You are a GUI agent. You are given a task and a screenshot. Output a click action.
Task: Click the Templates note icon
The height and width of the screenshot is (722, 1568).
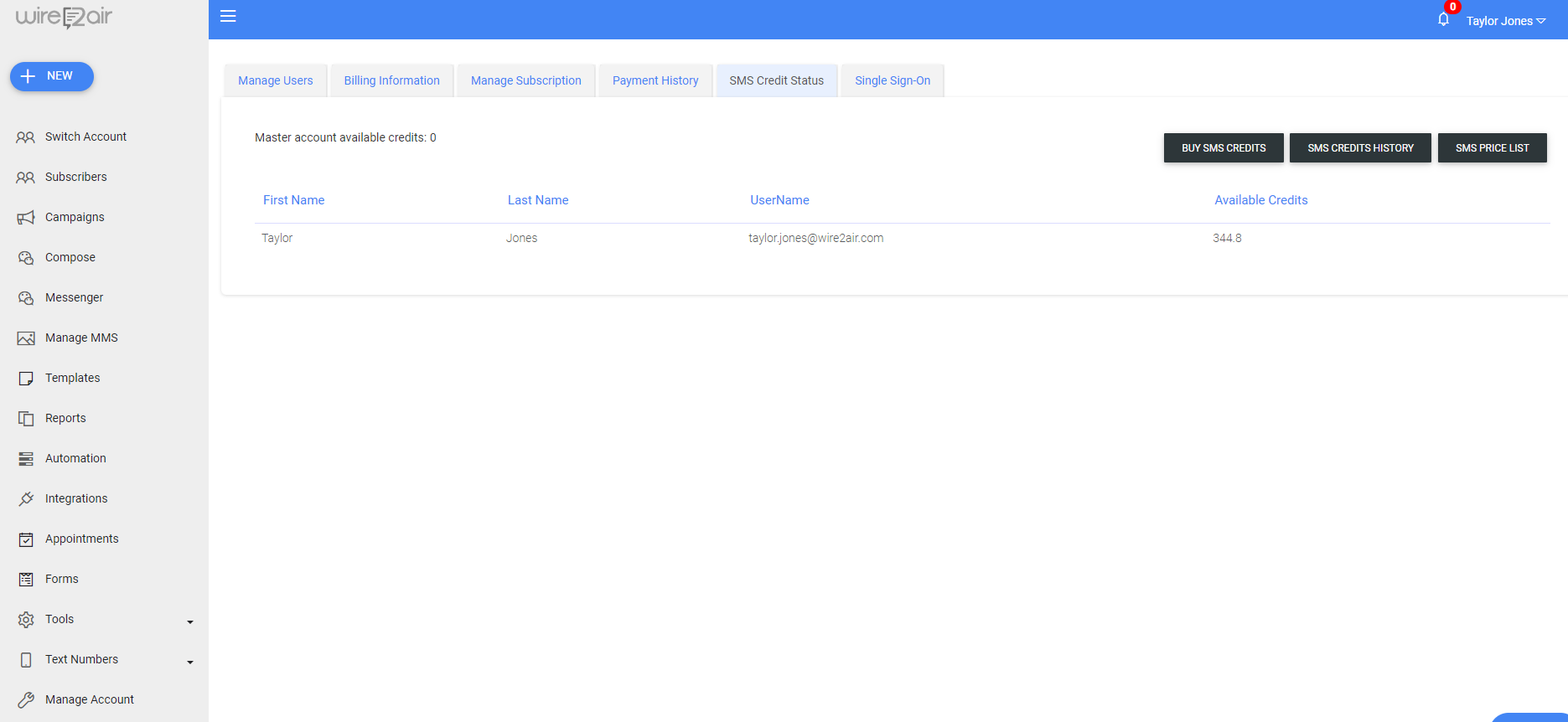click(26, 379)
